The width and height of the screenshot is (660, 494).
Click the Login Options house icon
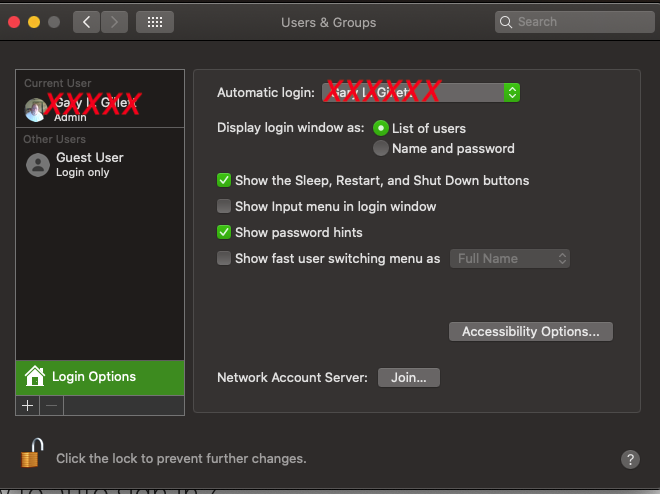tap(35, 376)
